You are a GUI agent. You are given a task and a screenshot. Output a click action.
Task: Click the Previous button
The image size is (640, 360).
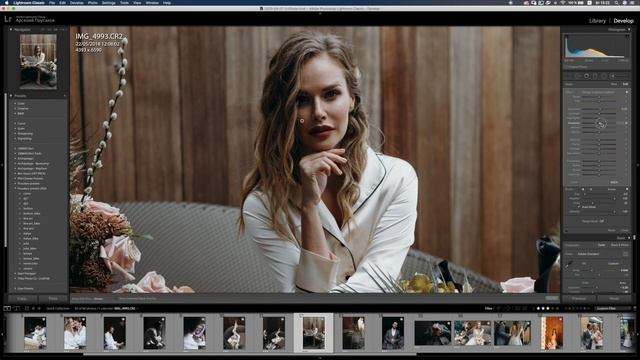point(579,299)
